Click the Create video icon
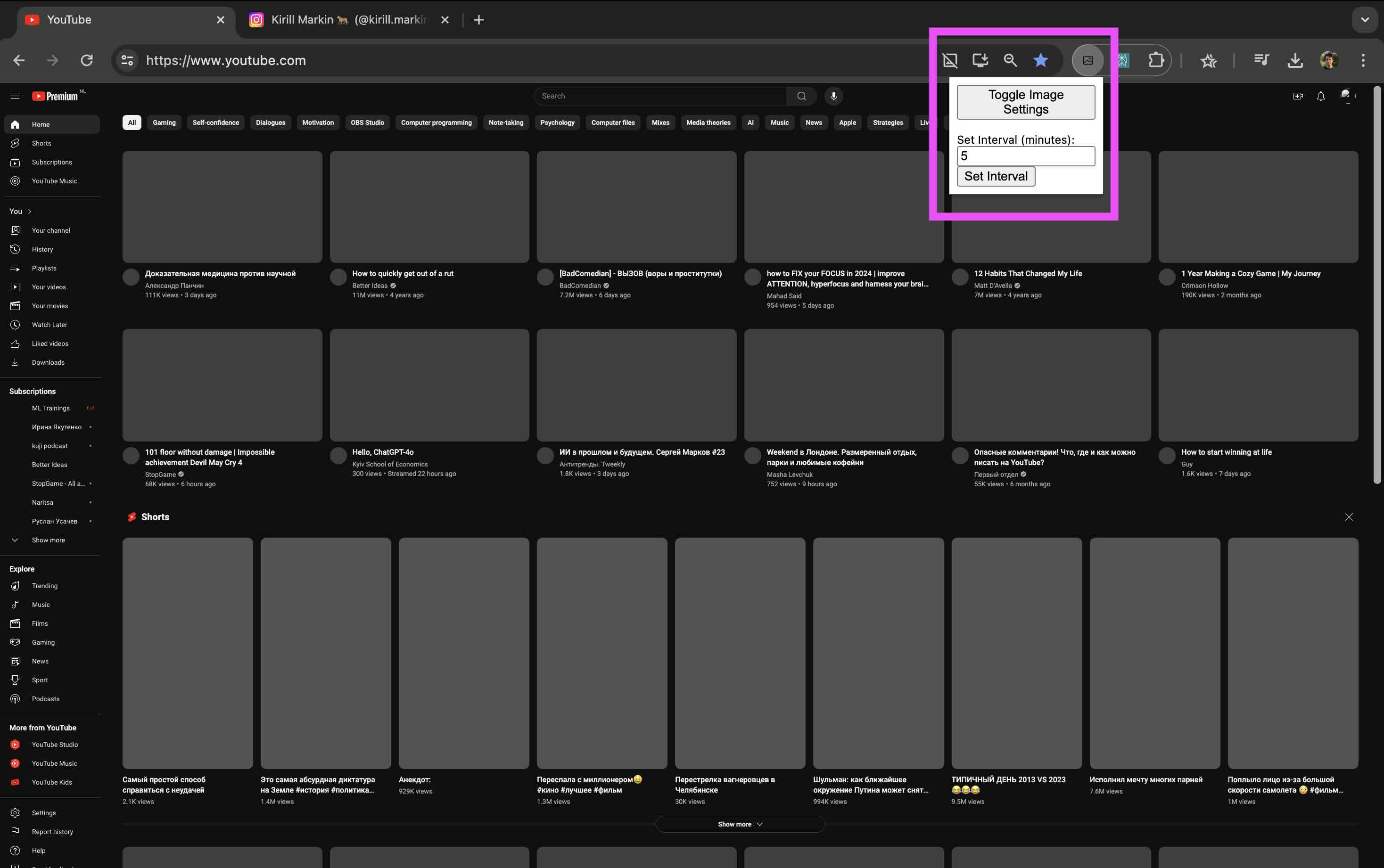Viewport: 1384px width, 868px height. 1297,96
